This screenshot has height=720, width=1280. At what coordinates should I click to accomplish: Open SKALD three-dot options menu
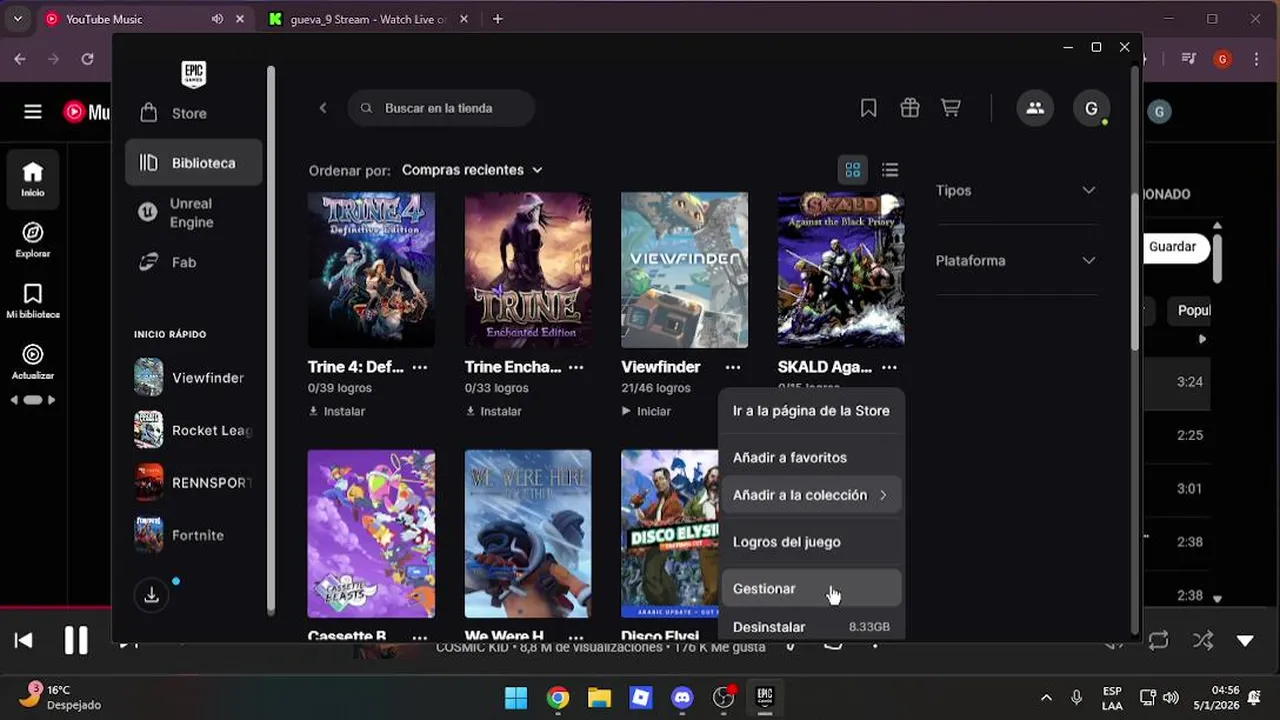click(889, 367)
